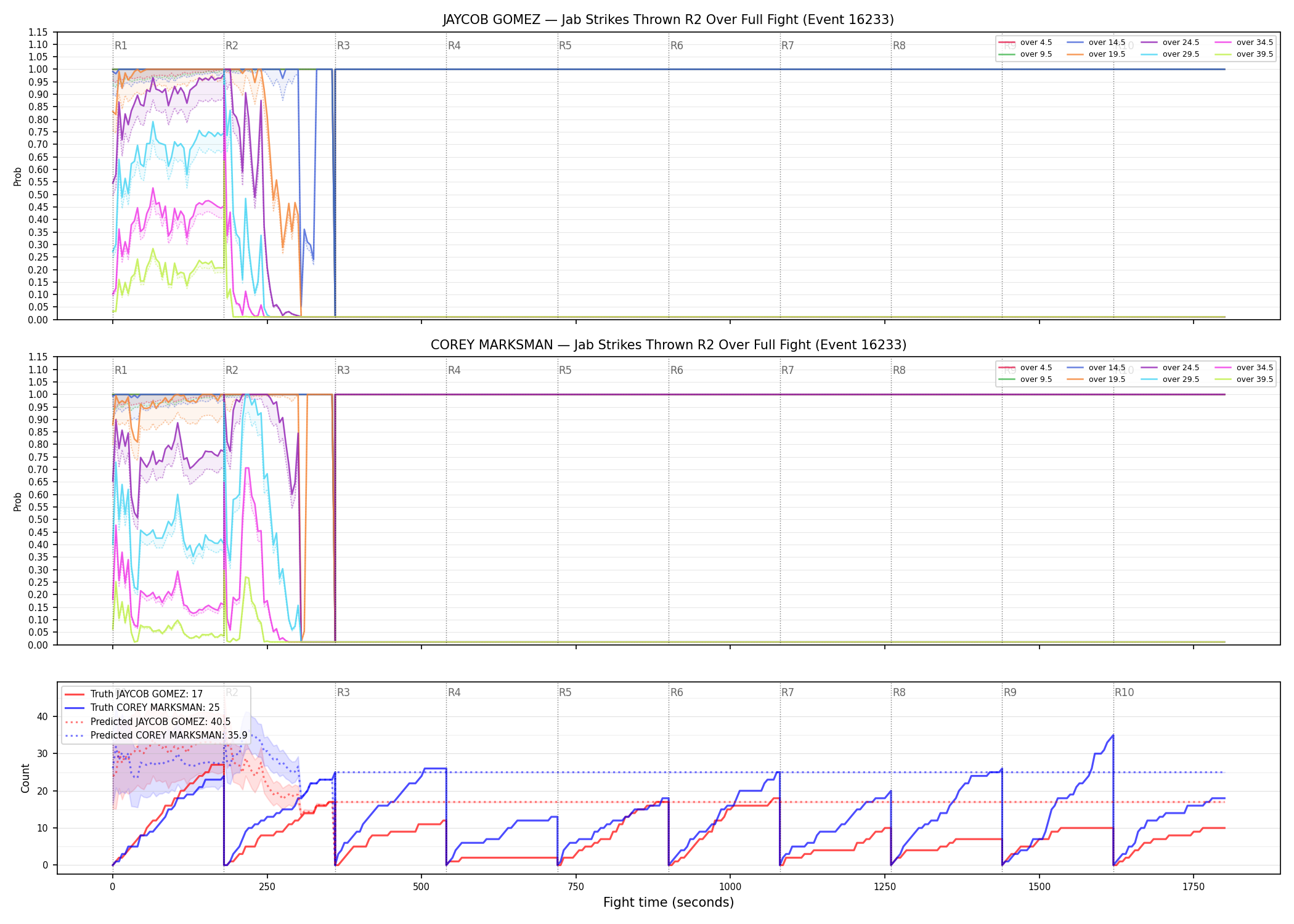Click the R8 round label in top chart

pyautogui.click(x=899, y=46)
